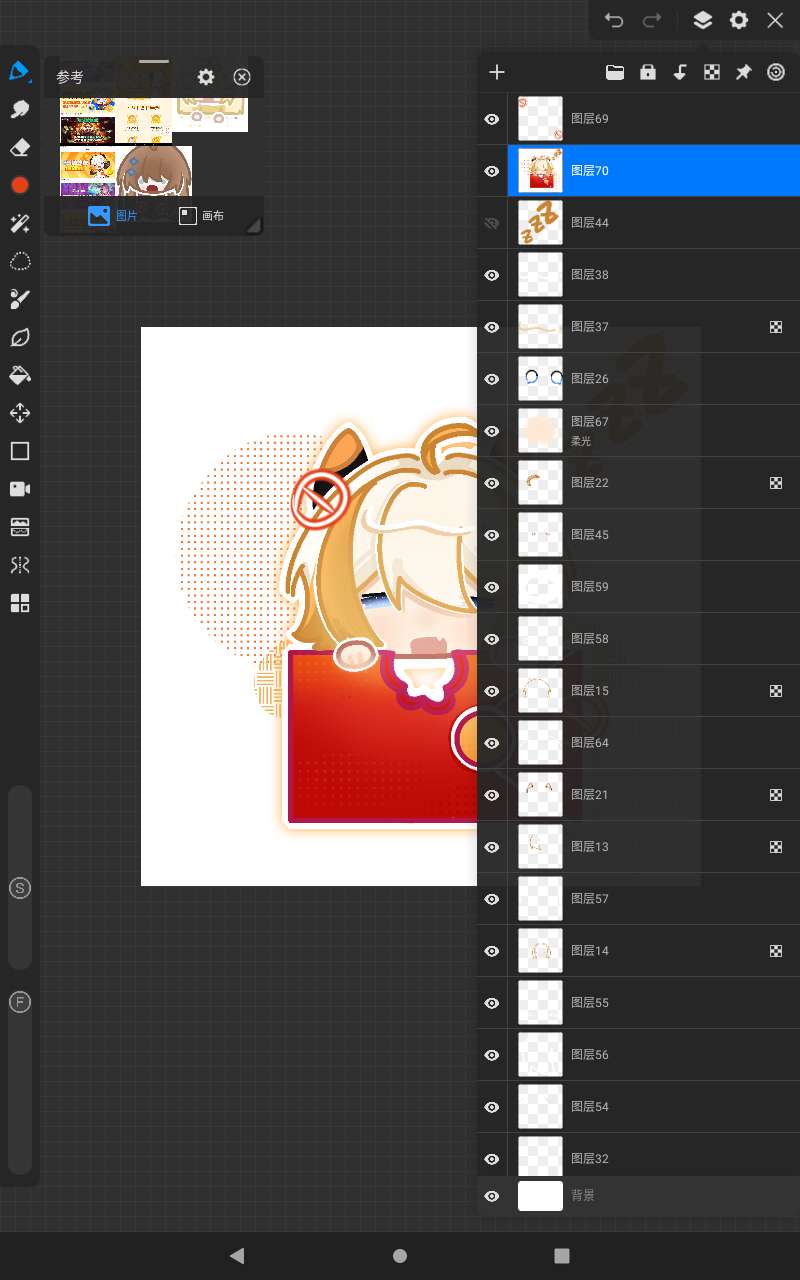800x1280 pixels.
Task: Click the Lock layer icon
Action: point(648,72)
